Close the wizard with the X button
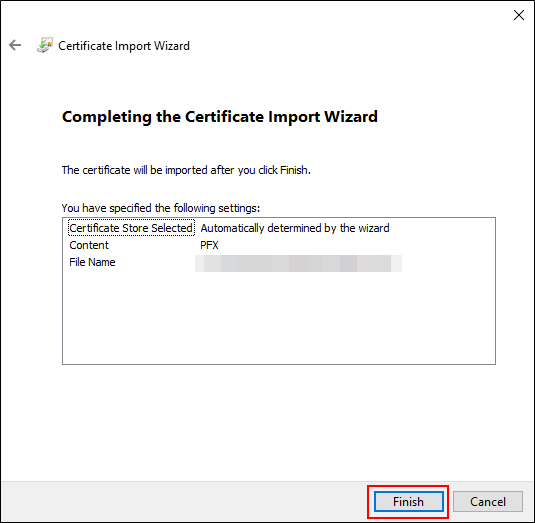The width and height of the screenshot is (535, 523). click(x=519, y=15)
